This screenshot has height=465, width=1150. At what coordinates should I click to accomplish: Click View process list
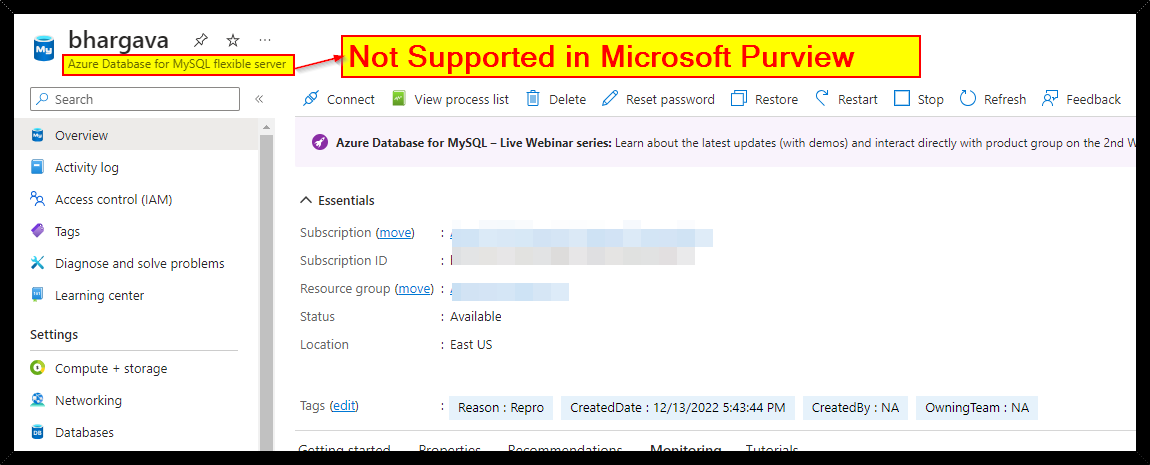click(450, 99)
